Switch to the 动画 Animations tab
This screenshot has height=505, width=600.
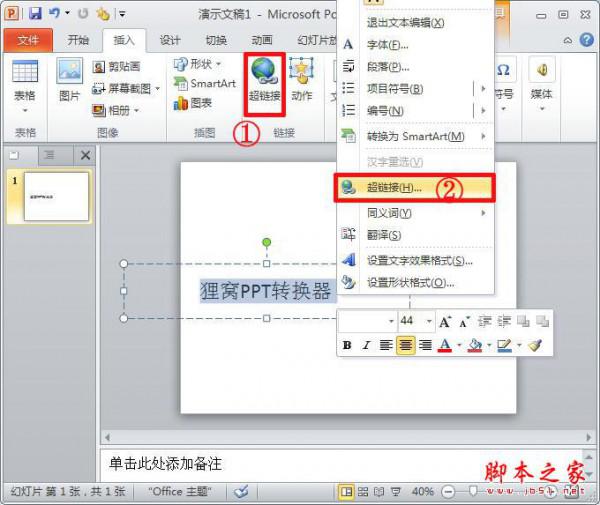pyautogui.click(x=262, y=40)
